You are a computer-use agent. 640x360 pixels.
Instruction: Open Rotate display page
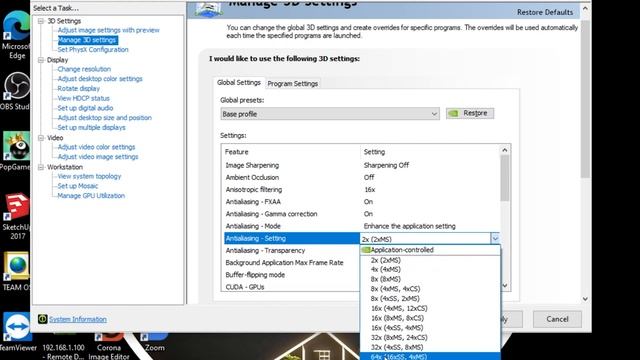[78, 89]
